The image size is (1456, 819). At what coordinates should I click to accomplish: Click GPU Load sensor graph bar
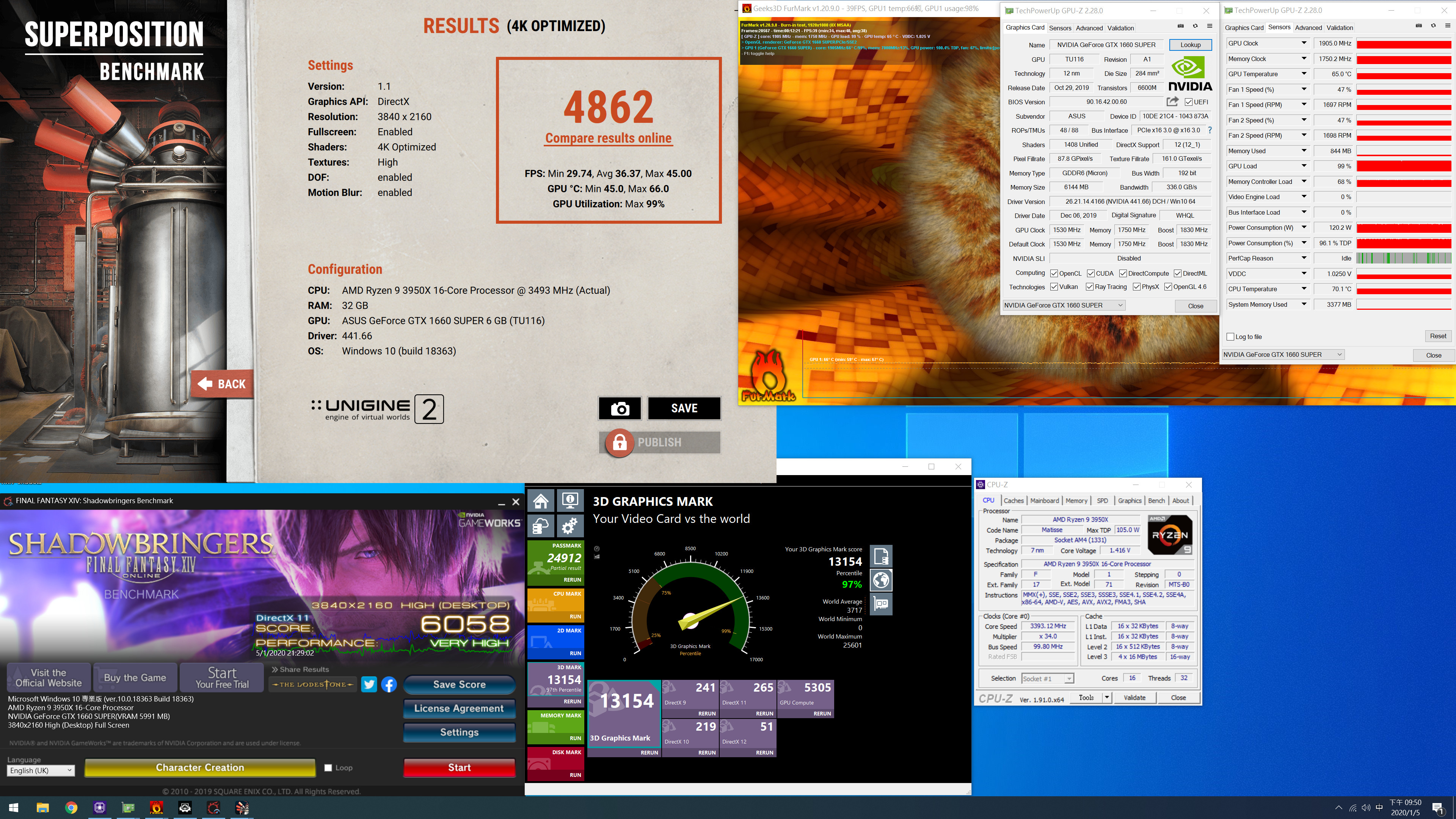coord(1403,166)
